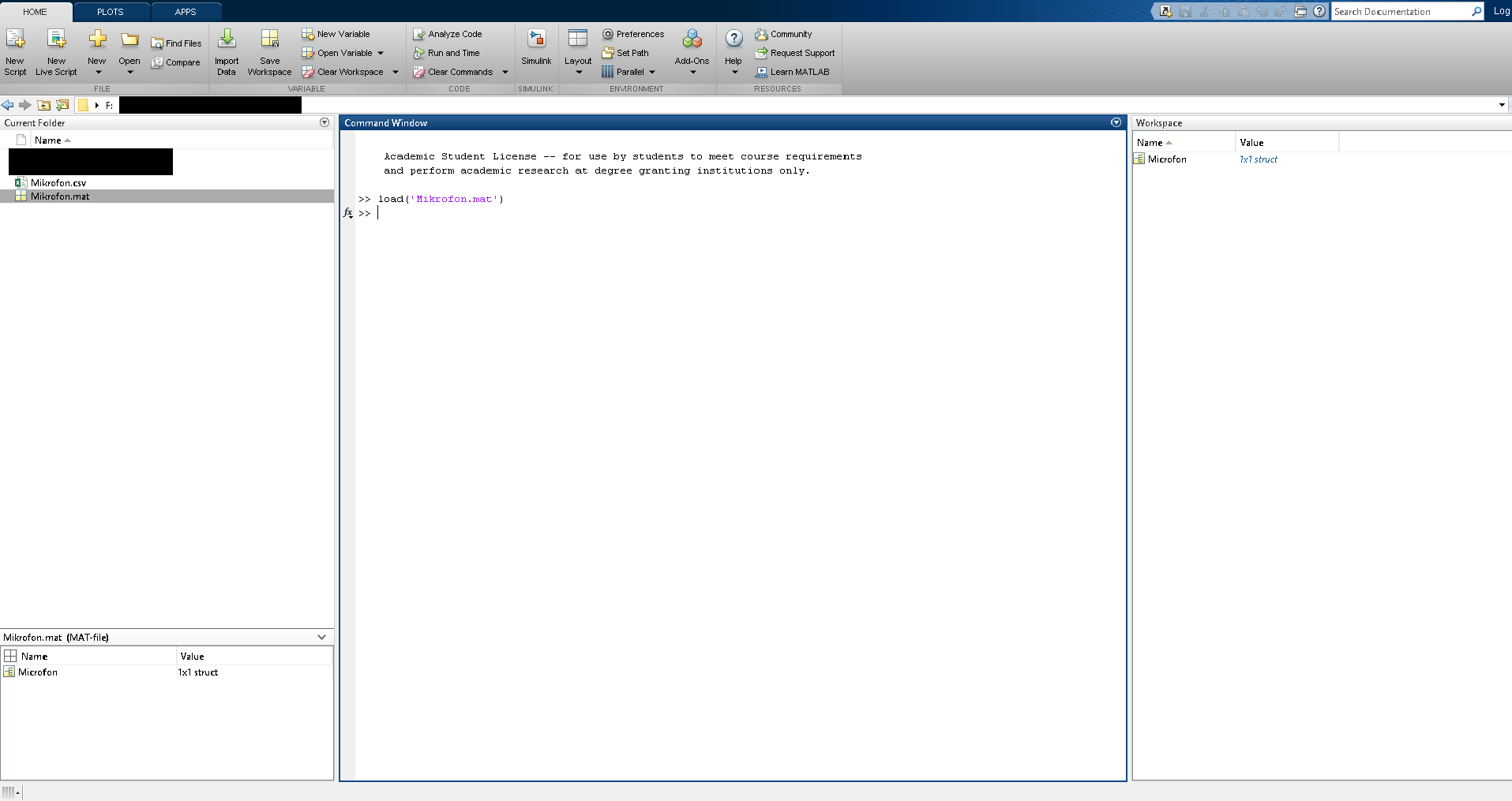This screenshot has height=801, width=1512.
Task: Switch to the PLOTS tab
Action: pos(110,12)
